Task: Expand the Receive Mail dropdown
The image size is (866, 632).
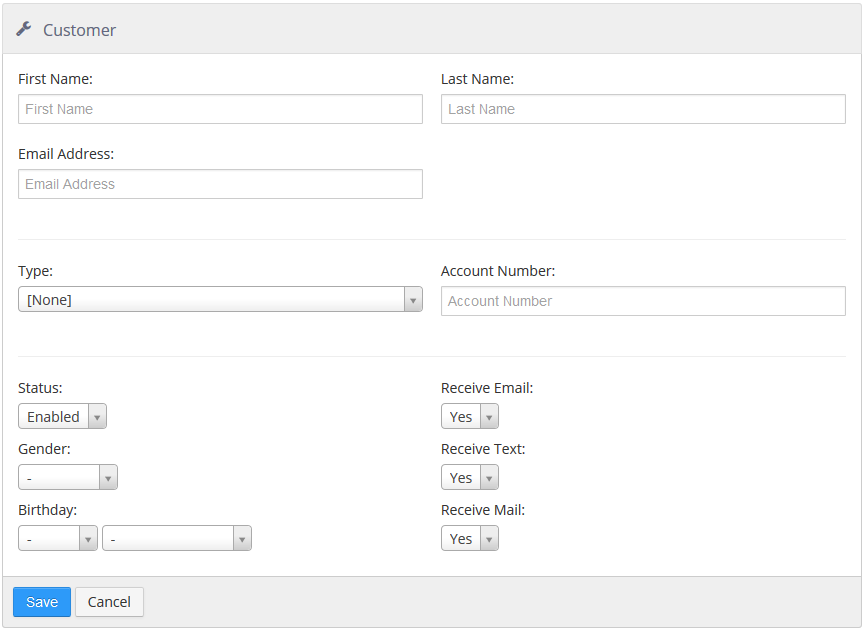Action: click(x=470, y=539)
